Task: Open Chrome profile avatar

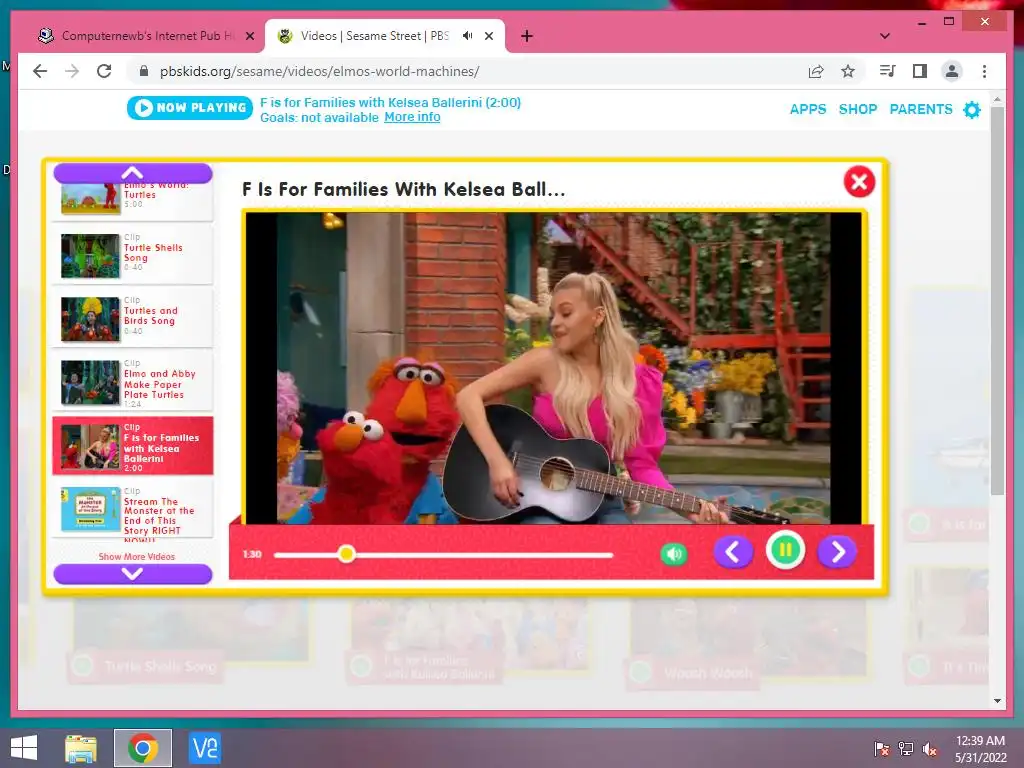Action: point(952,71)
